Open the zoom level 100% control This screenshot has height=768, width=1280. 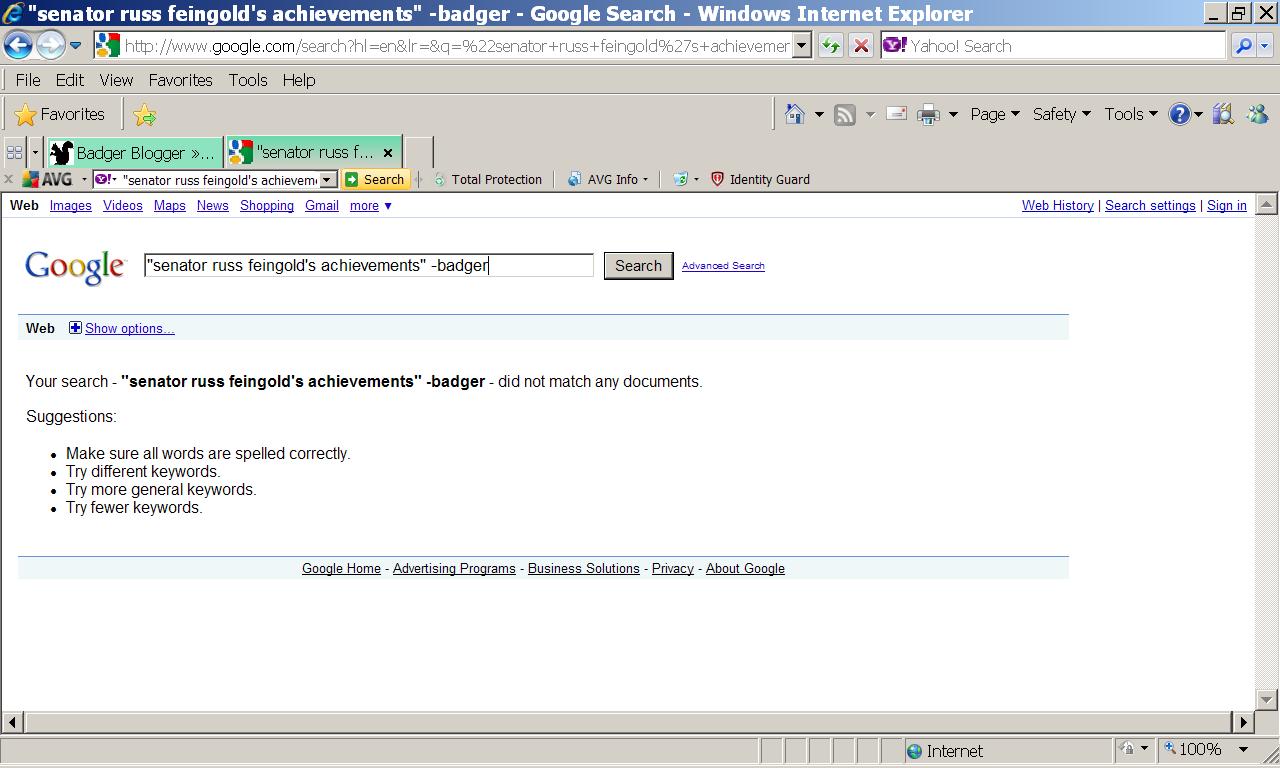pyautogui.click(x=1206, y=750)
